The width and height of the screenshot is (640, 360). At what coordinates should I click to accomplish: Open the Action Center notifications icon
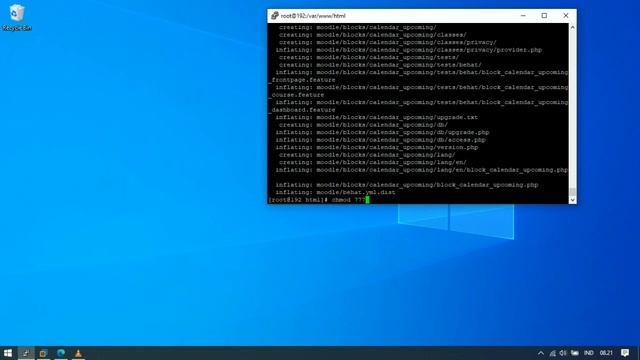(x=625, y=353)
